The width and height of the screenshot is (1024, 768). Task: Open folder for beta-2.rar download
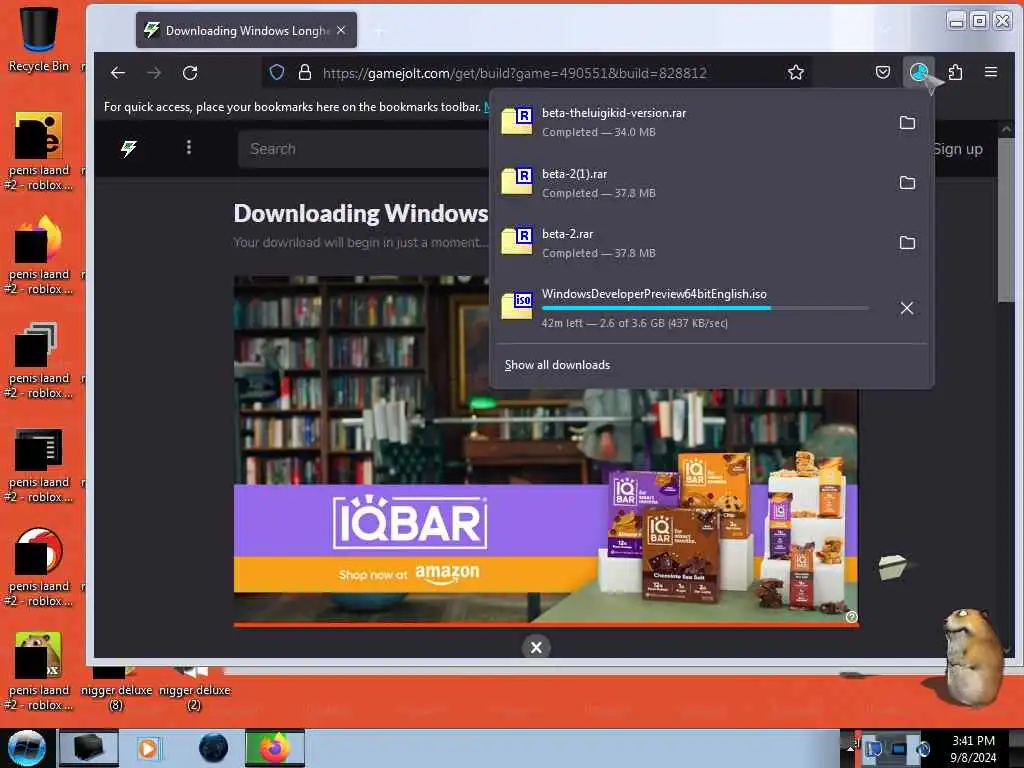point(907,243)
